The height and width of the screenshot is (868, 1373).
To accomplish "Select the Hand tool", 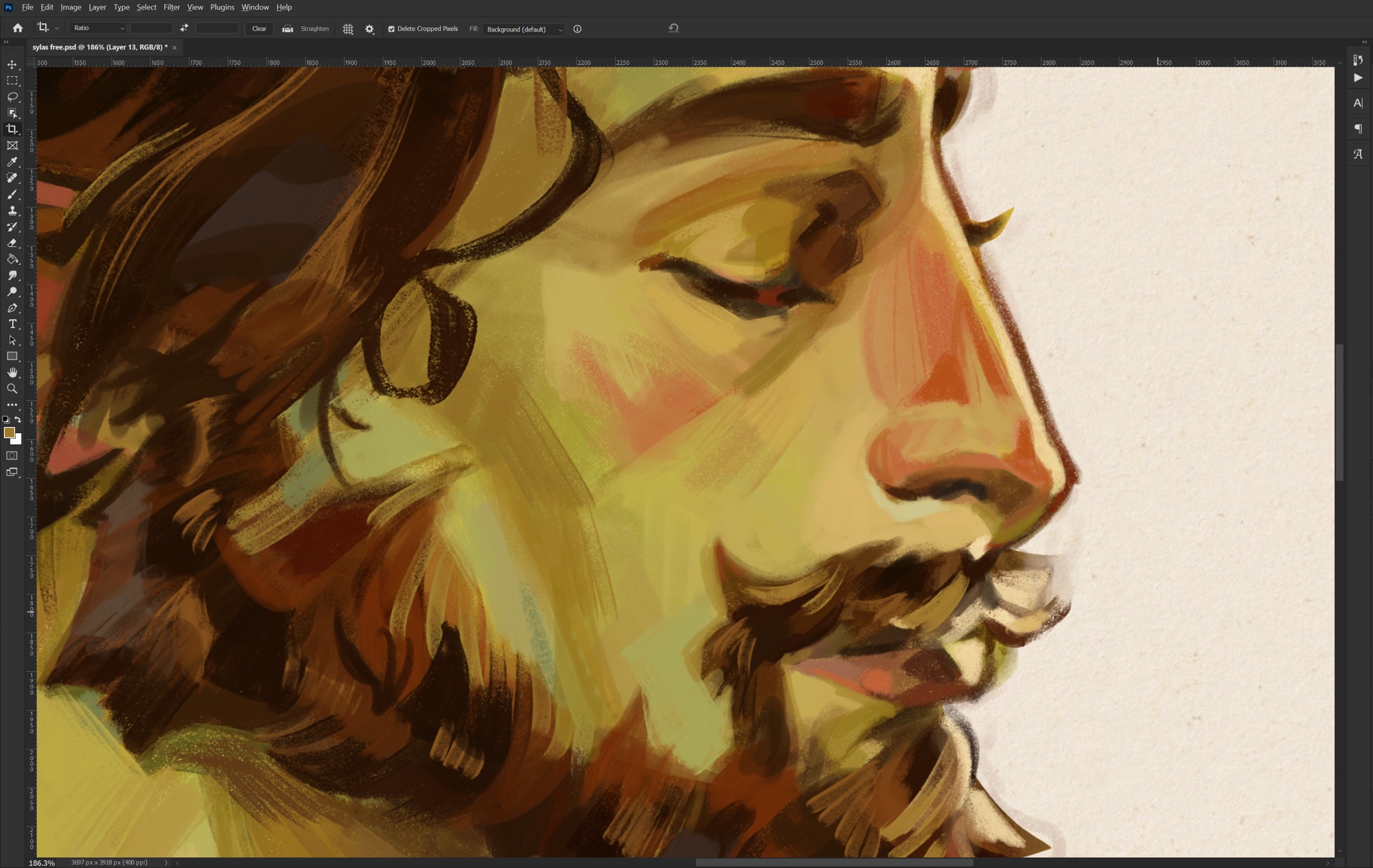I will pyautogui.click(x=12, y=373).
